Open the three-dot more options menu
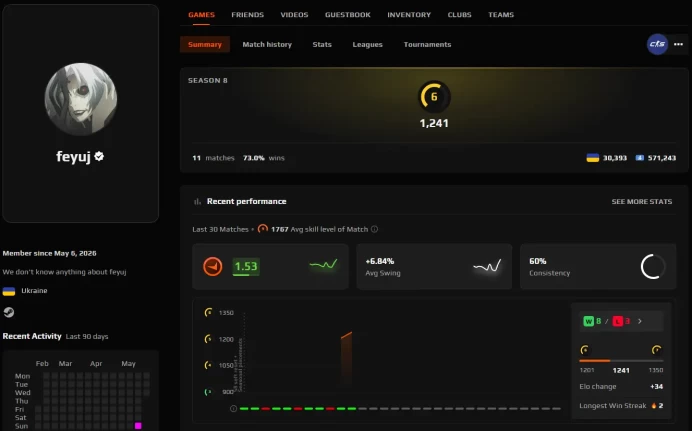 pos(678,44)
